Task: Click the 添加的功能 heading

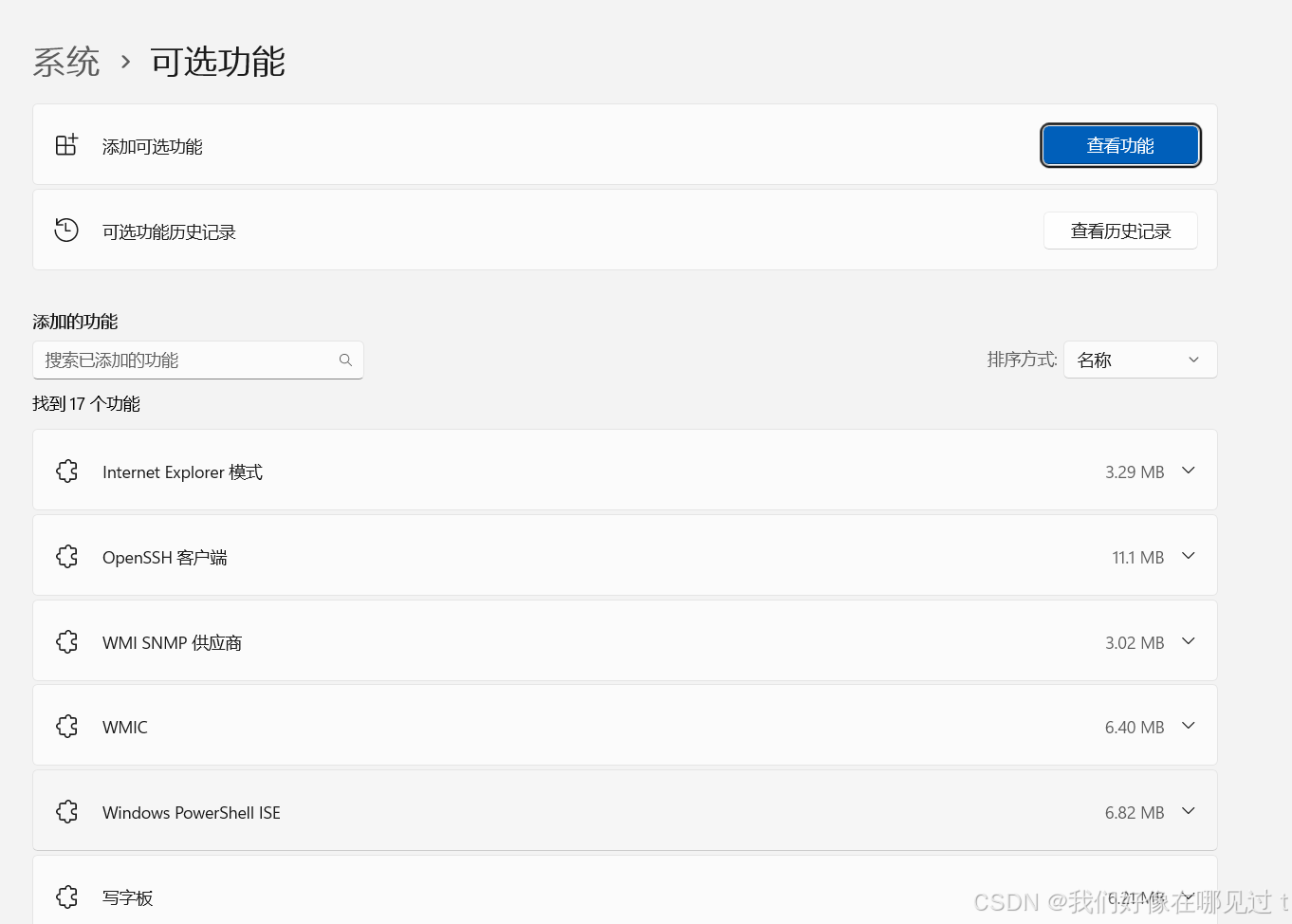Action: tap(75, 322)
